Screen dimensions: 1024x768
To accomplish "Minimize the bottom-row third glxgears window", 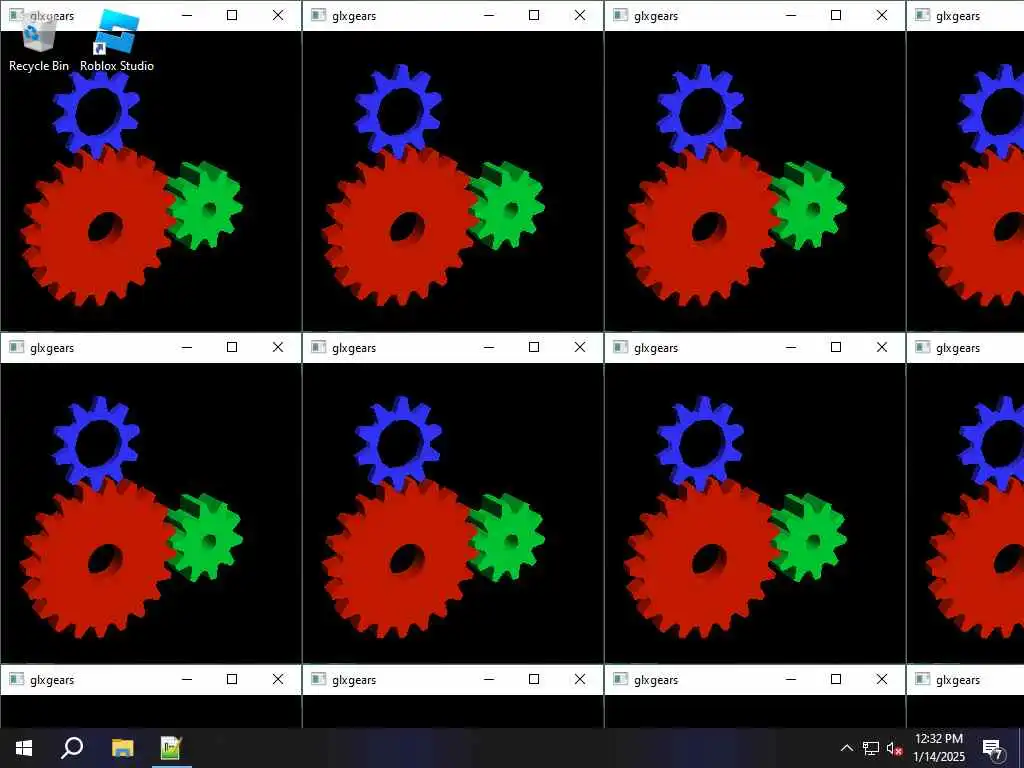I will pos(791,679).
